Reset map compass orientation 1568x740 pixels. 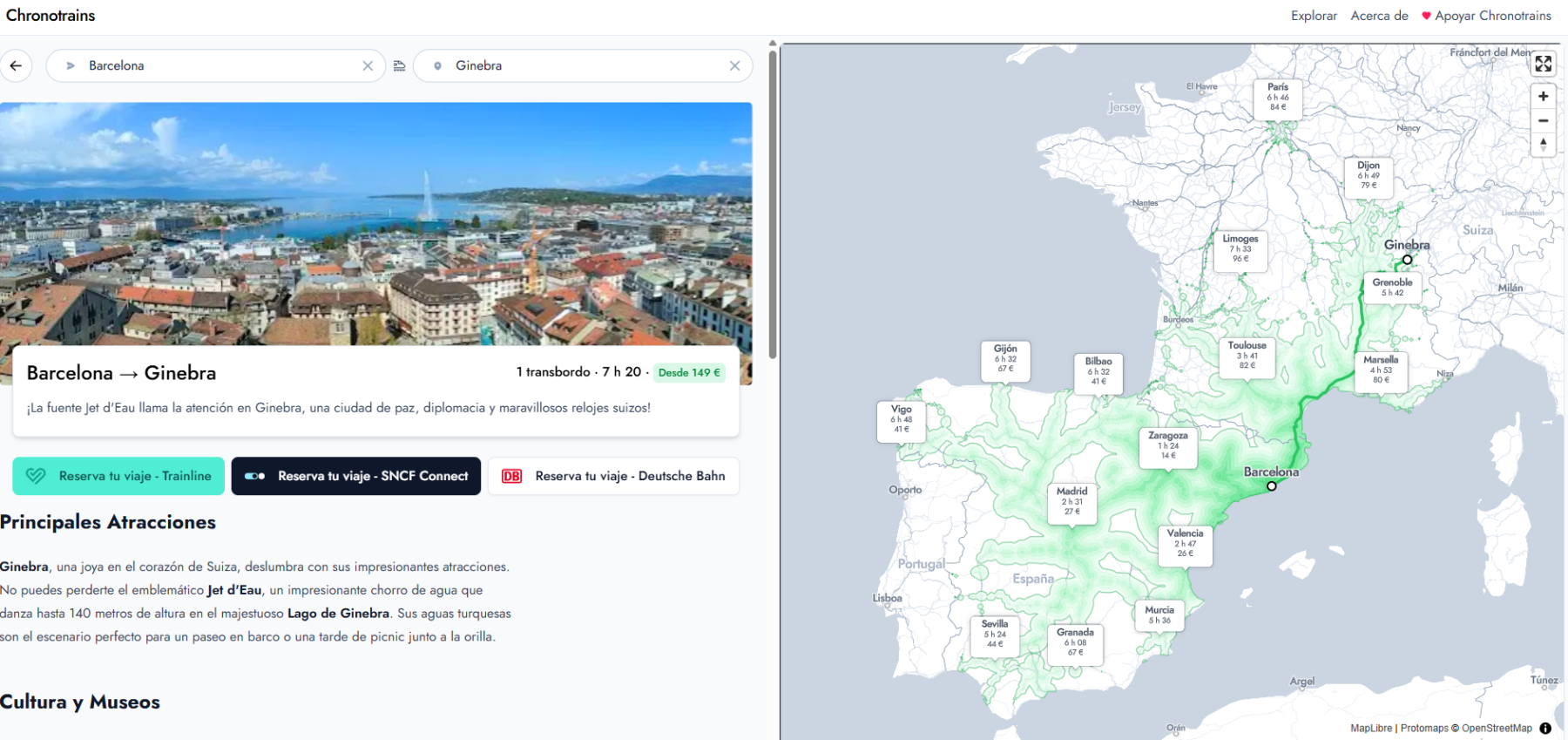[1543, 144]
